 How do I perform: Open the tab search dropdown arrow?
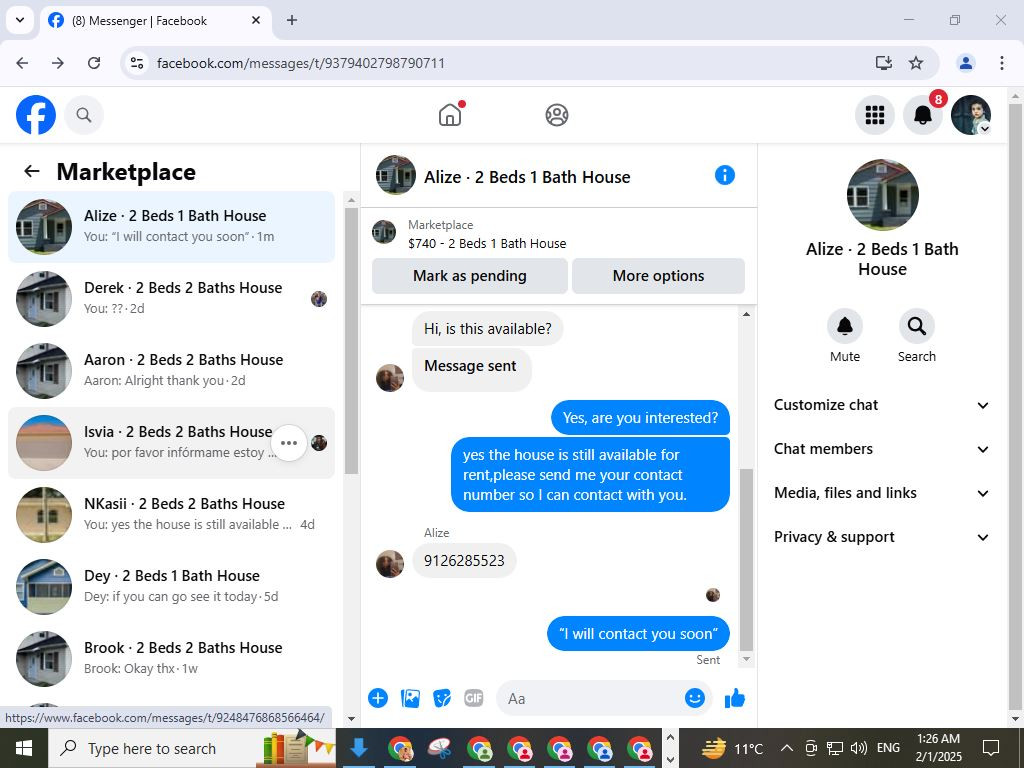tap(20, 20)
